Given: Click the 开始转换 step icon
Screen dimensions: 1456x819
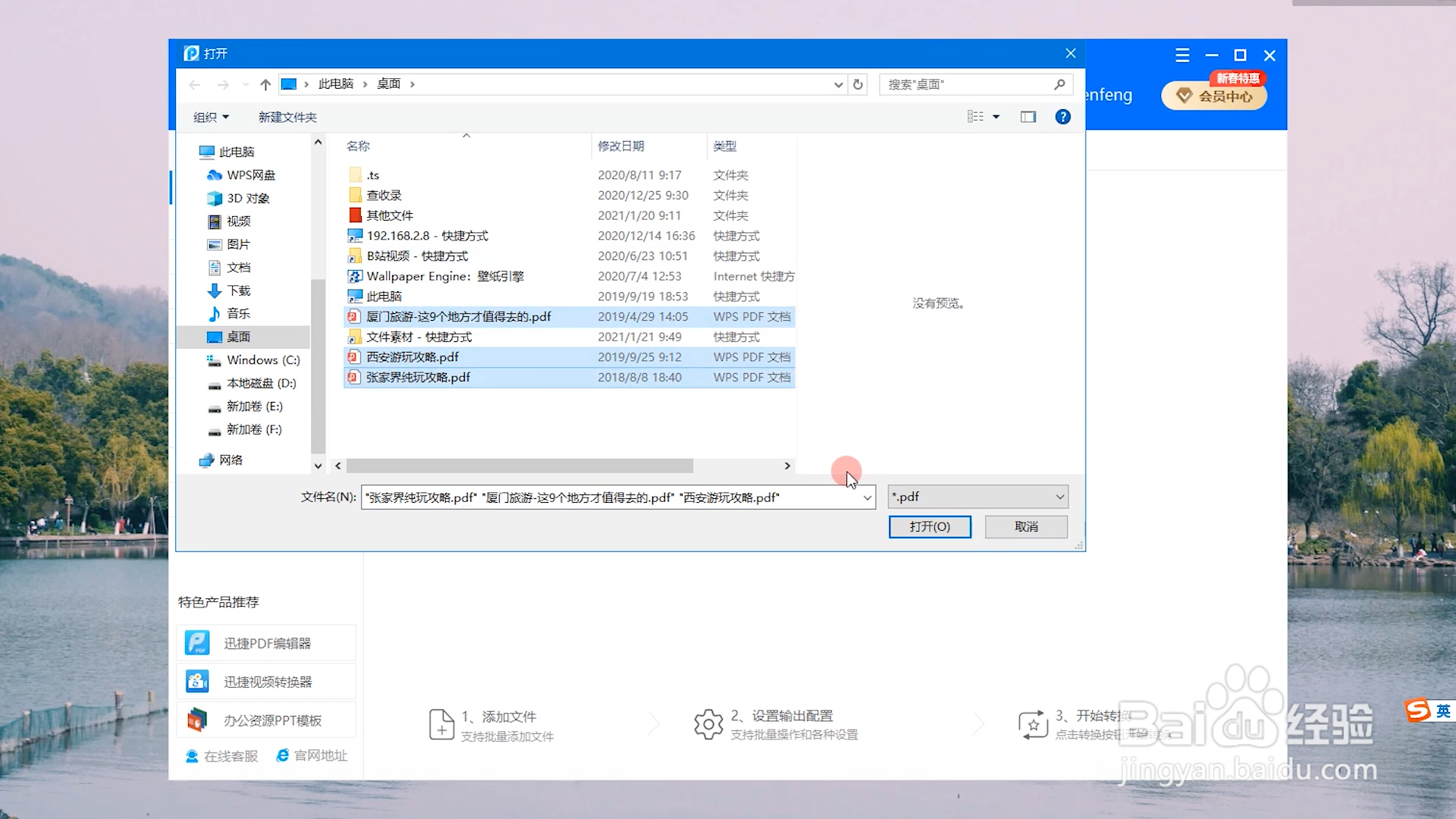Looking at the screenshot, I should coord(1031,724).
